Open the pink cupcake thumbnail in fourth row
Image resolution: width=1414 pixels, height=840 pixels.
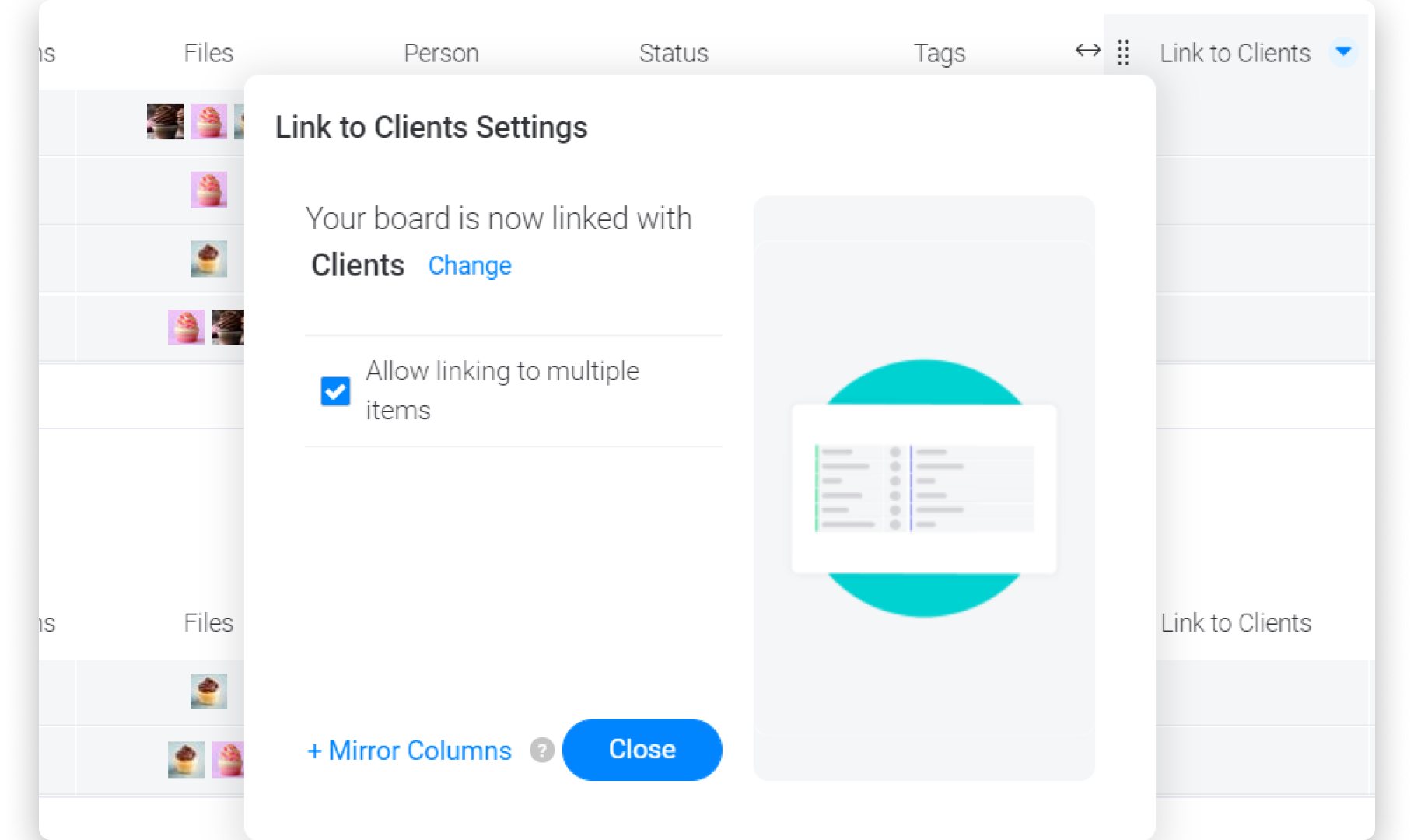click(x=186, y=327)
